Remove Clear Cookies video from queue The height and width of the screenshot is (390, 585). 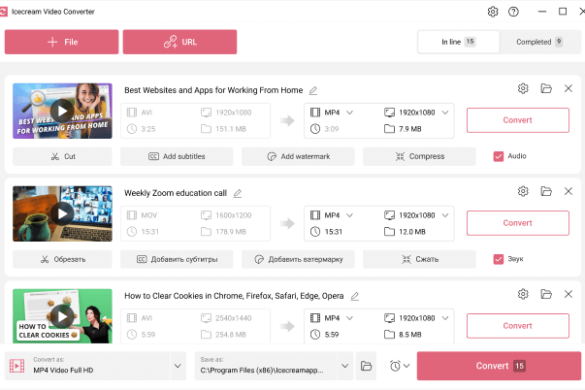click(568, 294)
